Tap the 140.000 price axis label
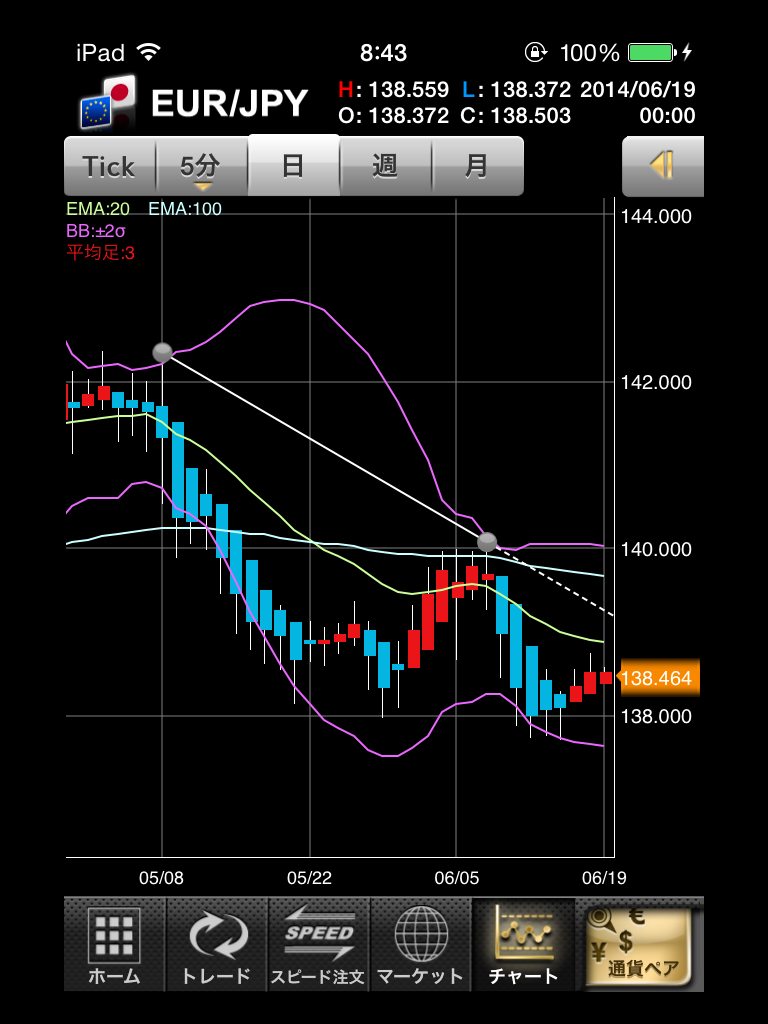The image size is (768, 1024). point(656,549)
